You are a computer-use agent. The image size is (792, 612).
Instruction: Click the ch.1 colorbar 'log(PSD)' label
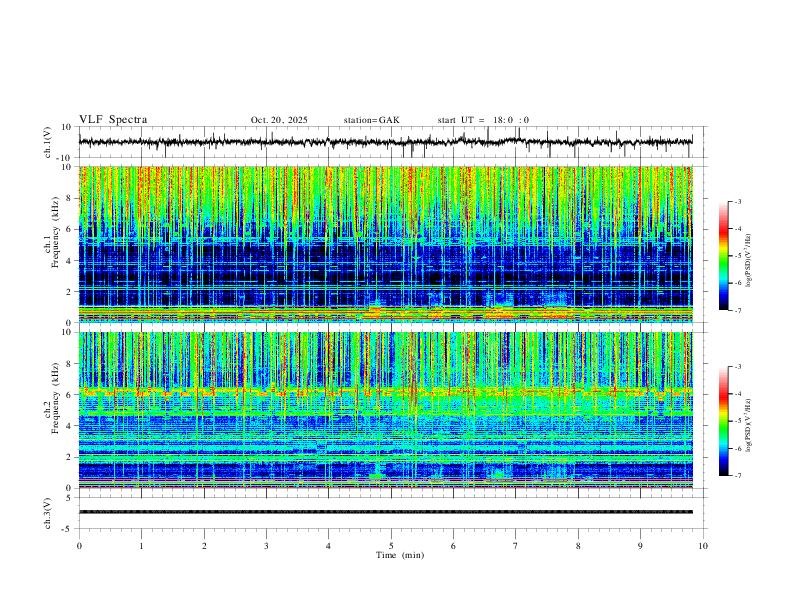click(x=749, y=261)
